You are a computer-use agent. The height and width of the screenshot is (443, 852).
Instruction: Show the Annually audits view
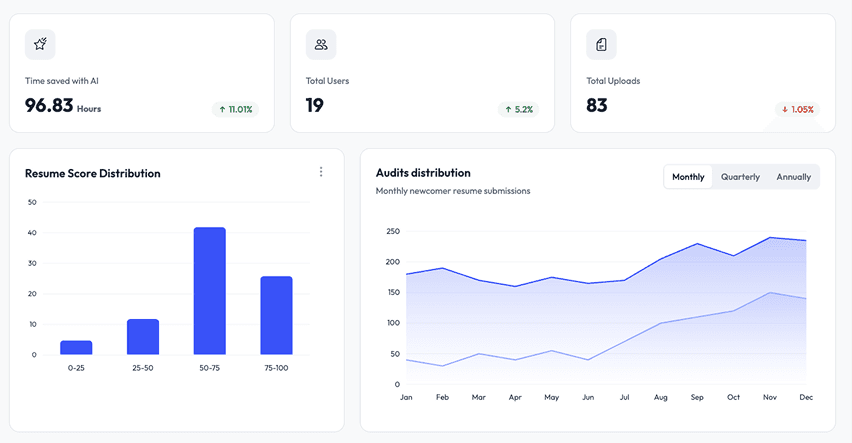click(x=794, y=177)
